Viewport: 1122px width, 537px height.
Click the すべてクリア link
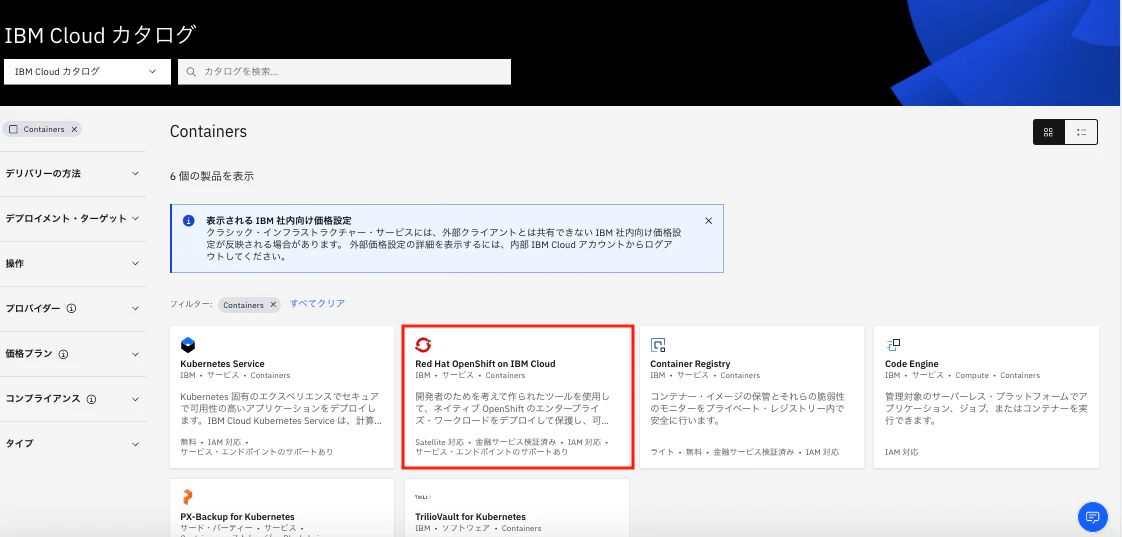click(x=317, y=304)
